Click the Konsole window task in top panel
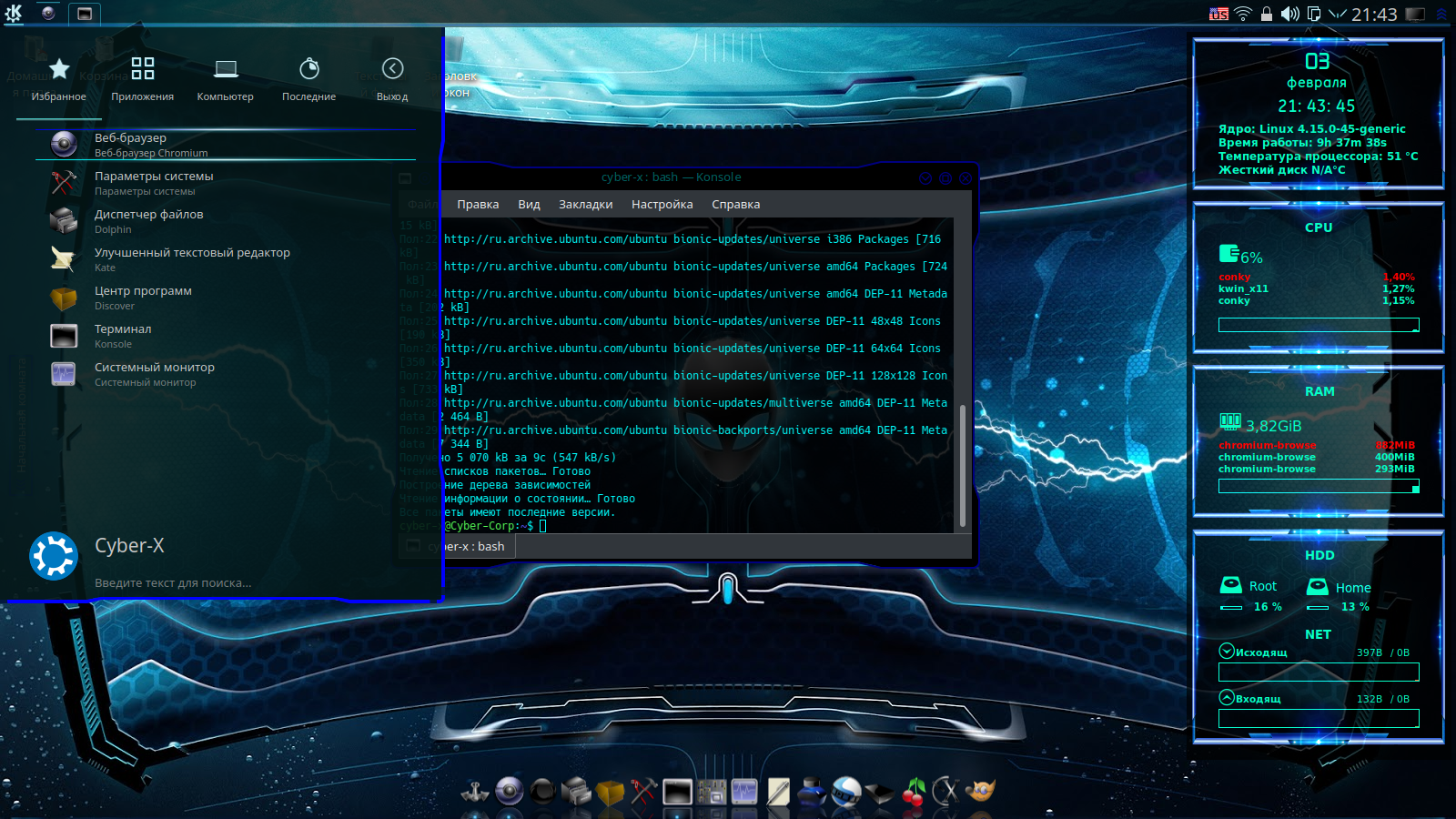The width and height of the screenshot is (1456, 819). click(x=85, y=13)
